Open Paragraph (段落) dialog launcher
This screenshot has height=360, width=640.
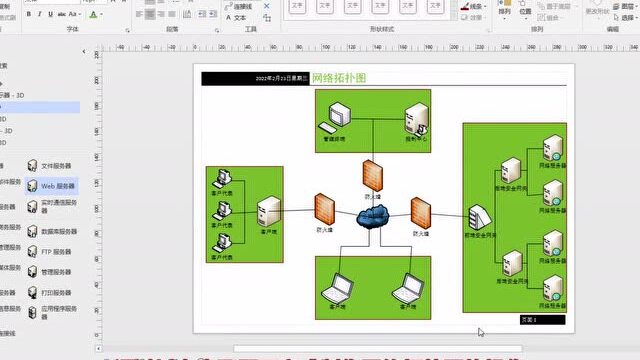click(217, 31)
